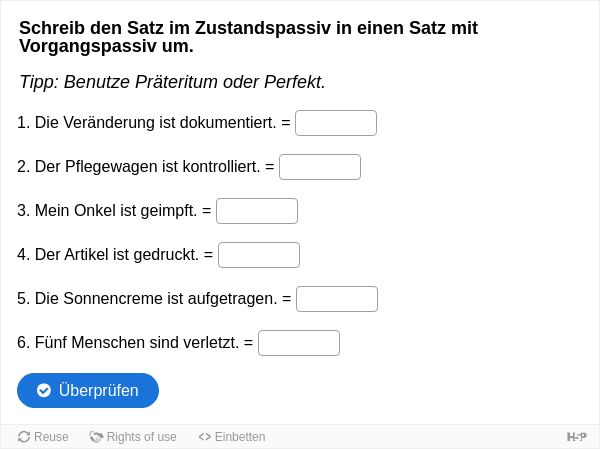The height and width of the screenshot is (449, 600).
Task: Click the embed code brackets icon
Action: tap(205, 437)
